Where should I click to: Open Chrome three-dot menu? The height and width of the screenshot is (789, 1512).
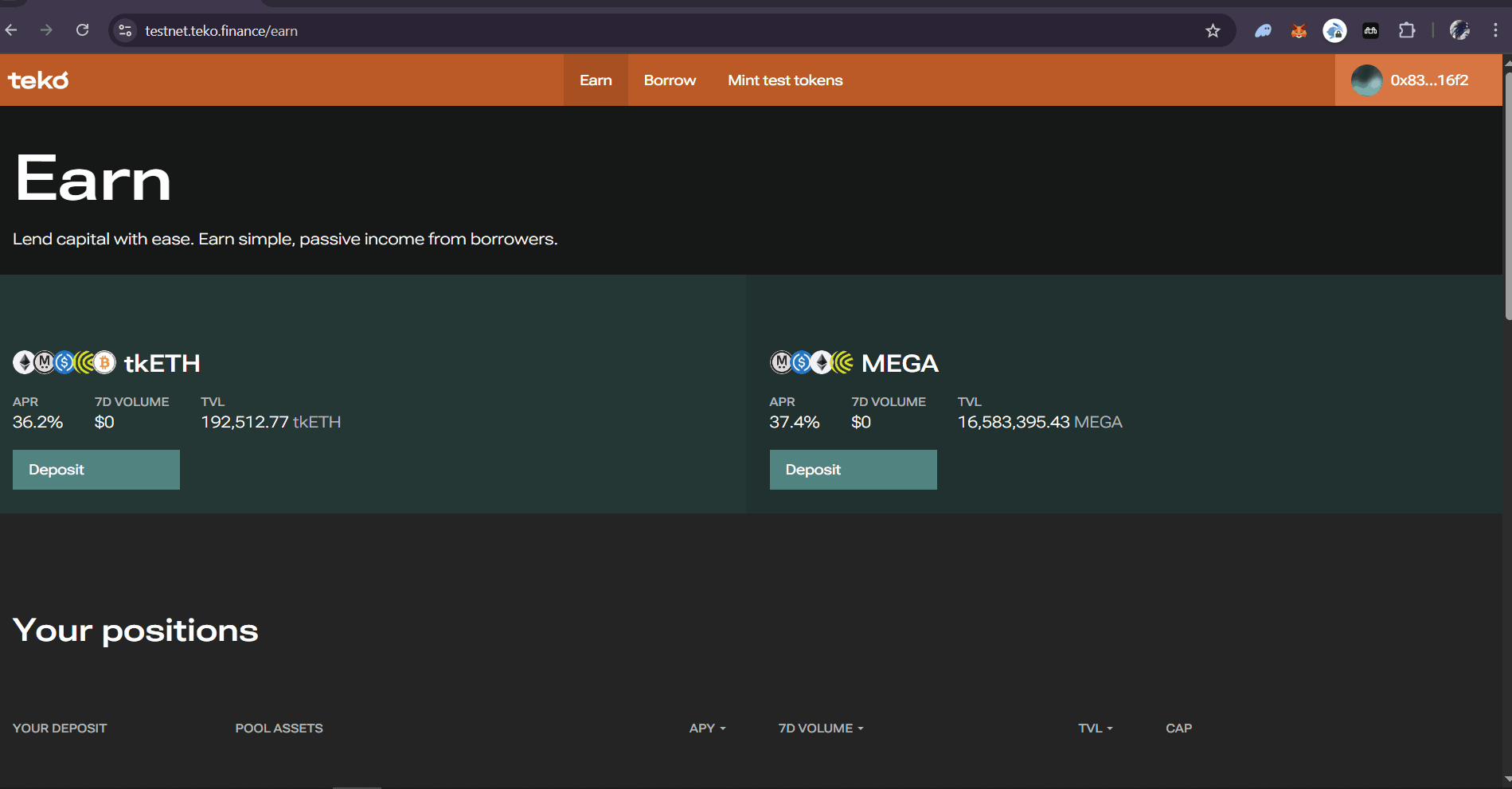coord(1495,30)
